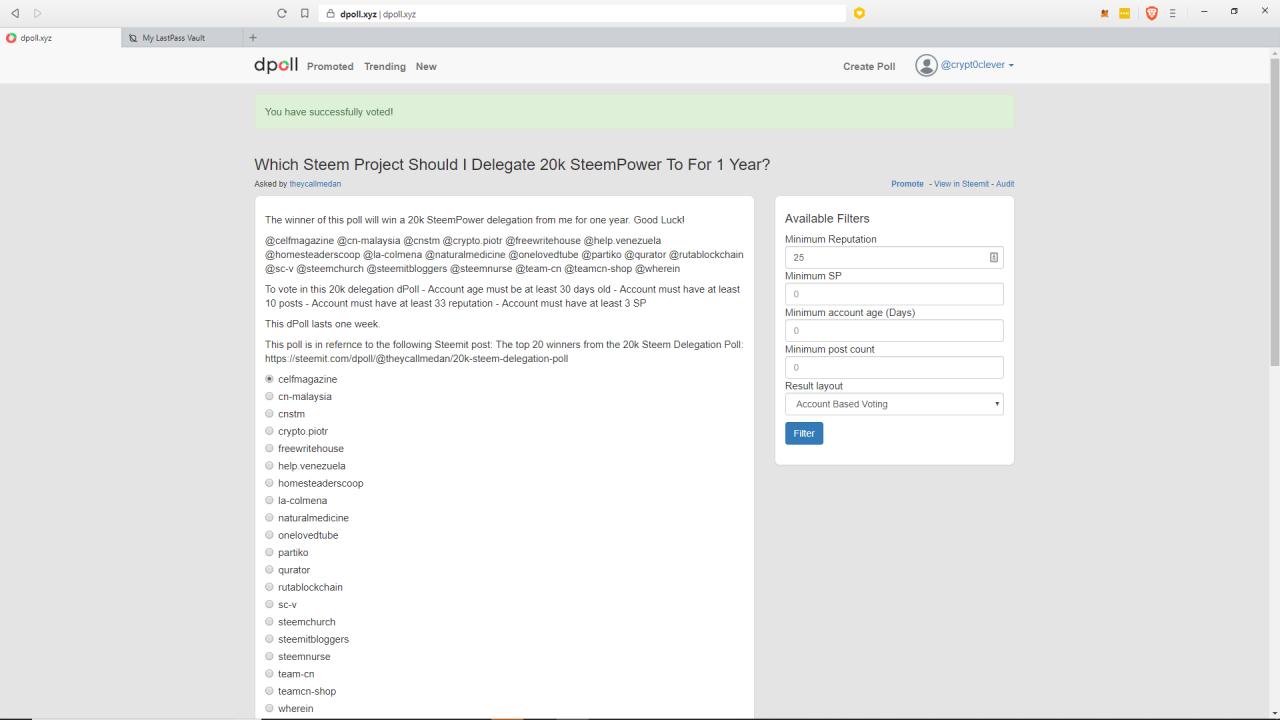This screenshot has height=720, width=1280.
Task: Select the freewritehouse choice
Action: point(269,448)
